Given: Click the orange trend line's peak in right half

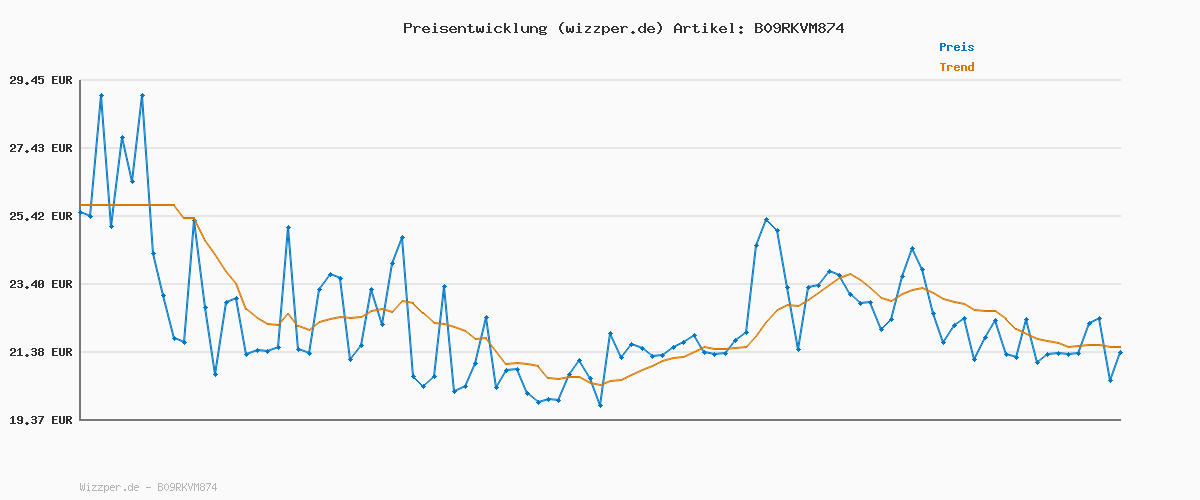Looking at the screenshot, I should tap(849, 274).
